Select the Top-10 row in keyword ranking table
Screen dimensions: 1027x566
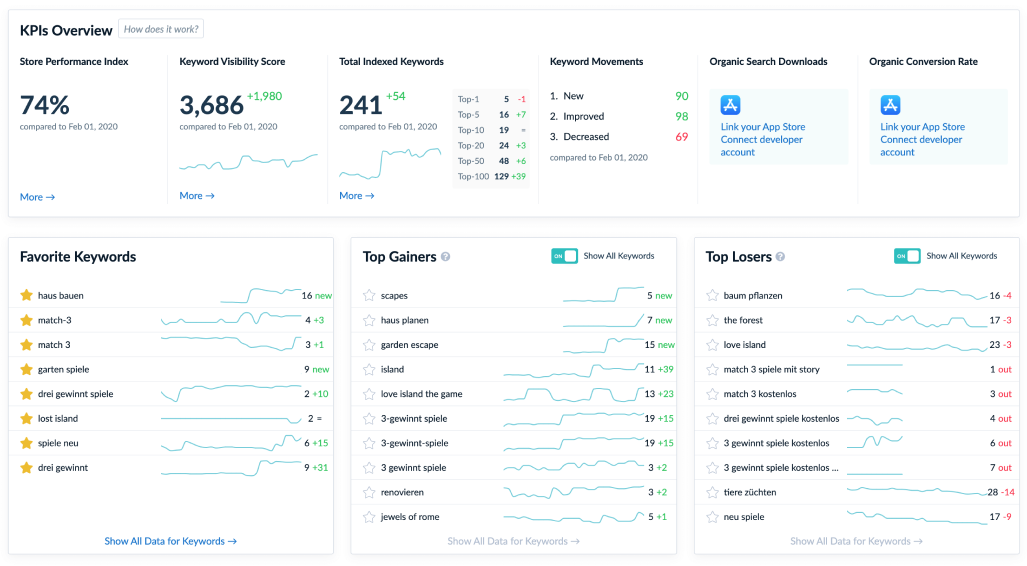point(491,130)
